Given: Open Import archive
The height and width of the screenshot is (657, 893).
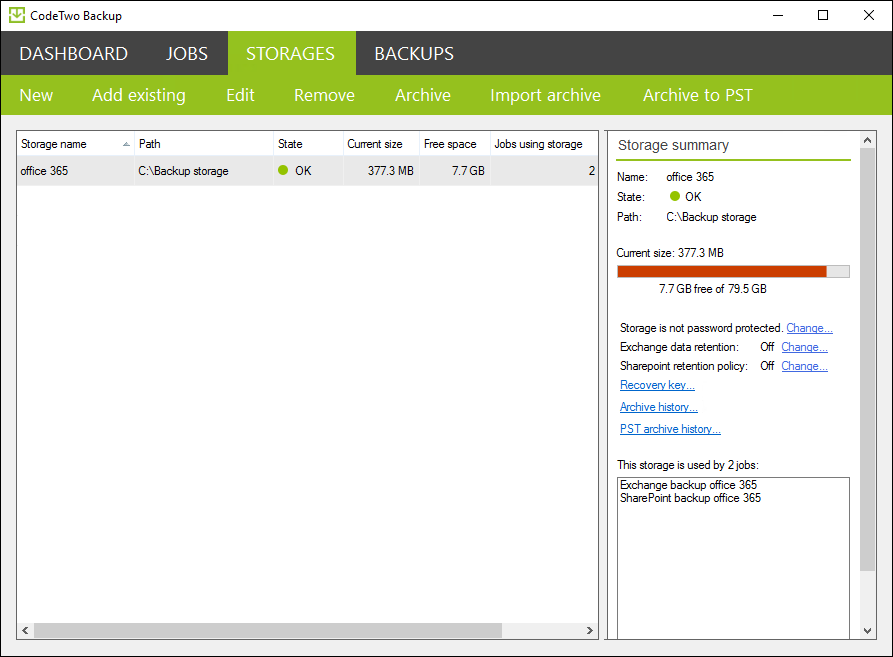Looking at the screenshot, I should (546, 95).
